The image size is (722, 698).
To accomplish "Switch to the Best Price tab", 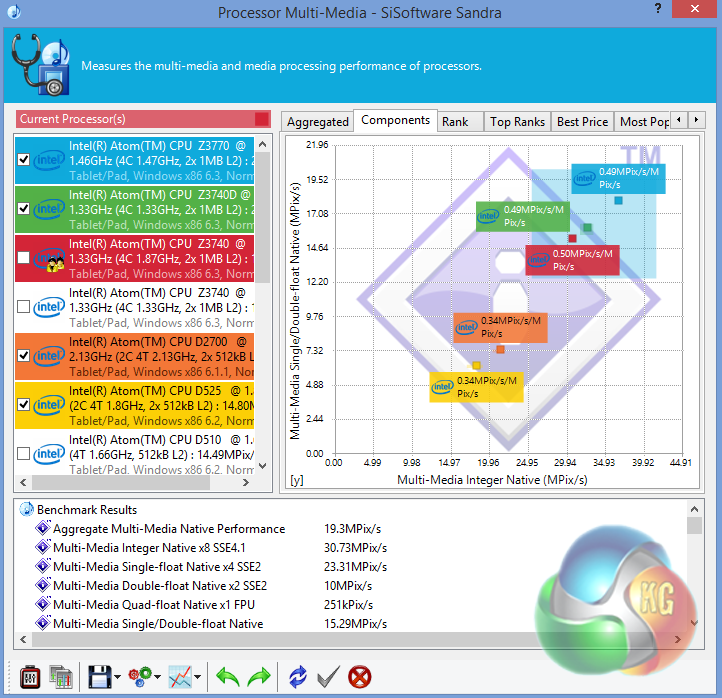I will [x=582, y=122].
